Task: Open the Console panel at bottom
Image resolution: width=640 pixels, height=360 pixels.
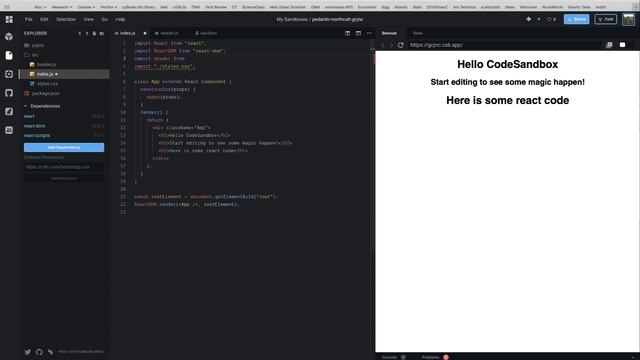Action: click(x=389, y=357)
